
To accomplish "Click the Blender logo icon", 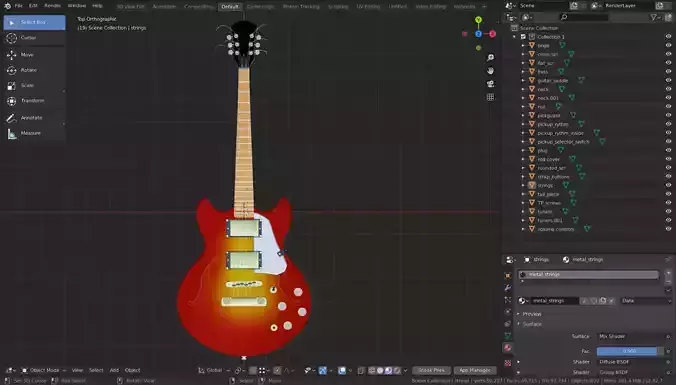I will click(7, 6).
